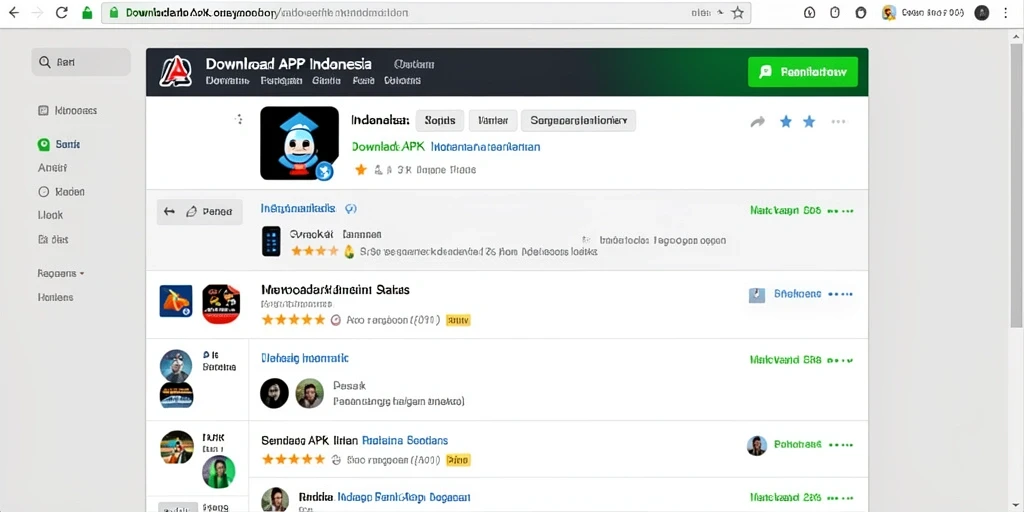Click the round face avatar beside Pasak
Image resolution: width=1024 pixels, height=512 pixels.
(x=309, y=393)
